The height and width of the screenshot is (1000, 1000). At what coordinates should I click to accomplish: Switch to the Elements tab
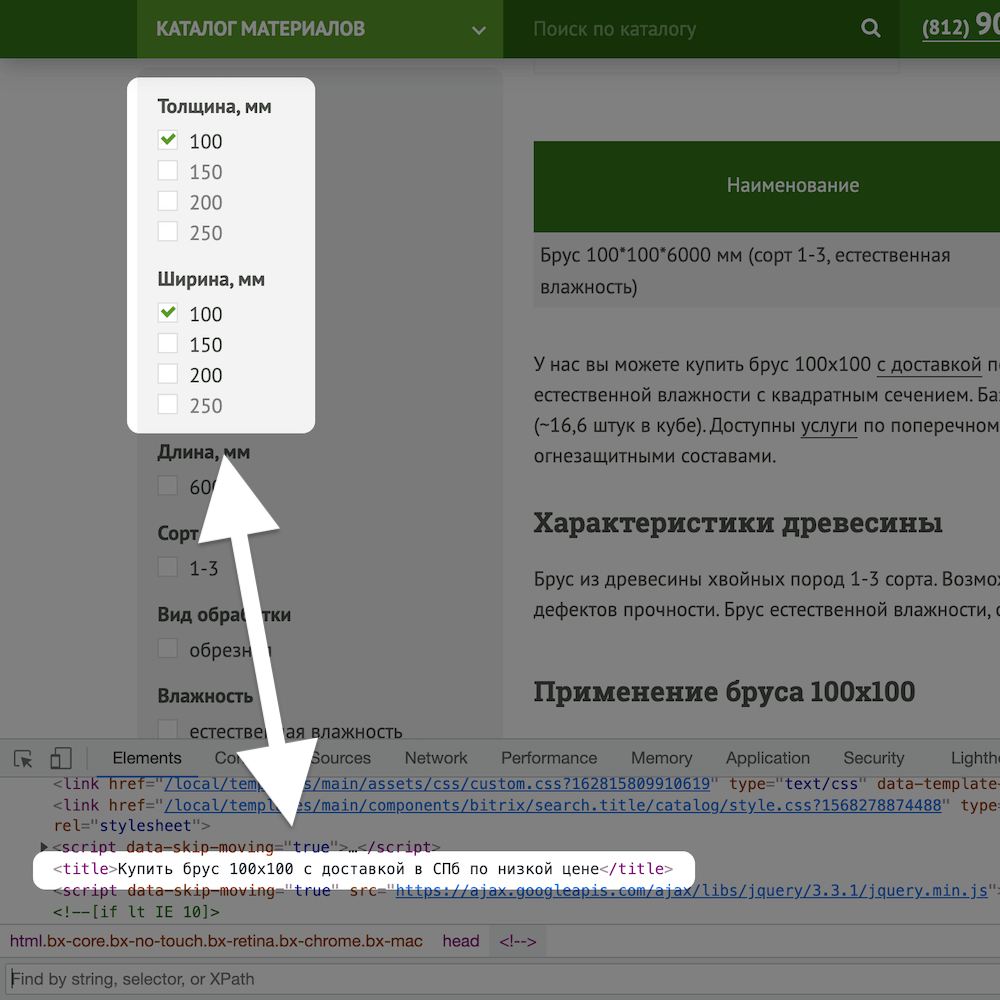[x=147, y=758]
